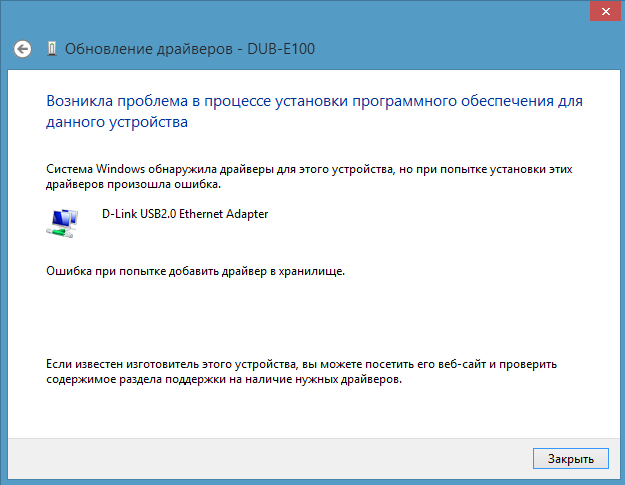
Task: Click the small device icon in title bar
Action: [x=51, y=48]
